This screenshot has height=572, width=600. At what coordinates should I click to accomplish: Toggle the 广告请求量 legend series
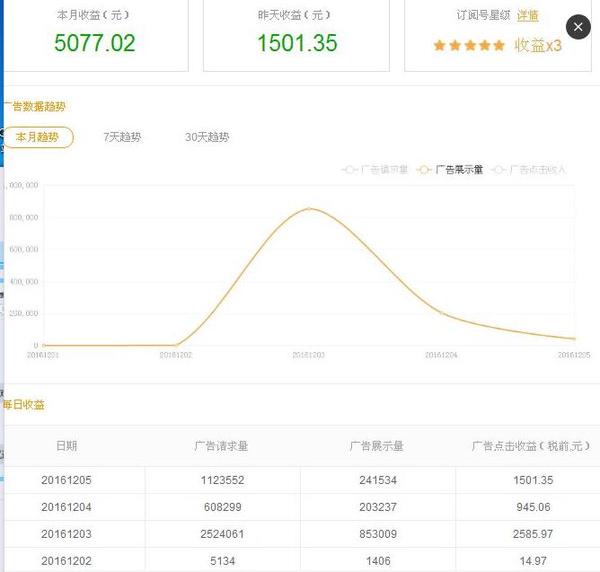click(375, 169)
